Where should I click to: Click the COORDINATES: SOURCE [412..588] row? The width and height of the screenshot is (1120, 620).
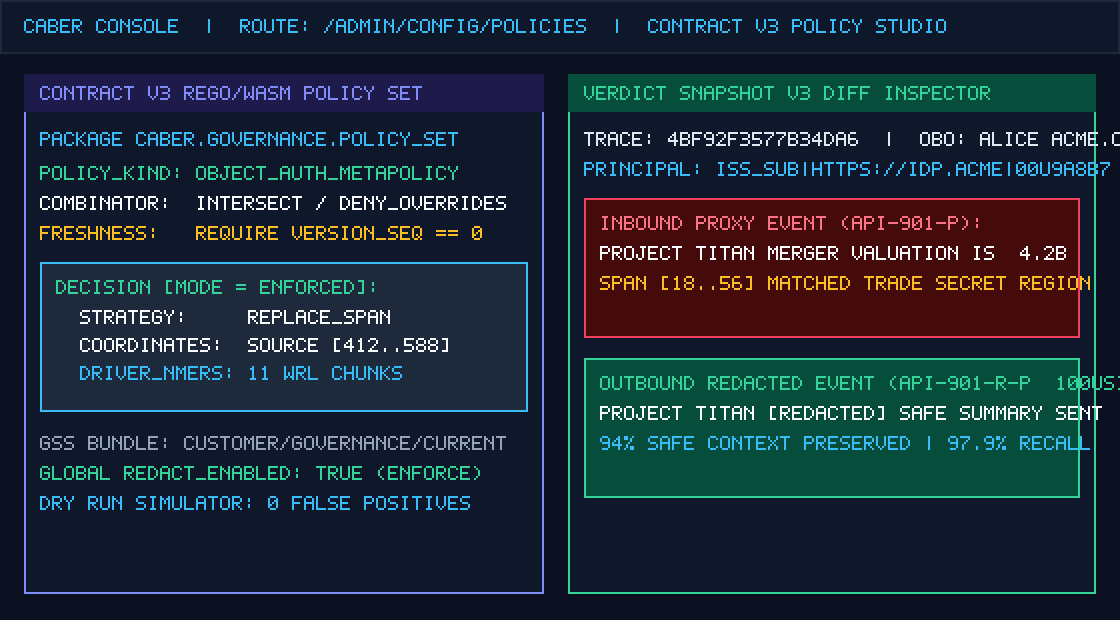tap(264, 345)
